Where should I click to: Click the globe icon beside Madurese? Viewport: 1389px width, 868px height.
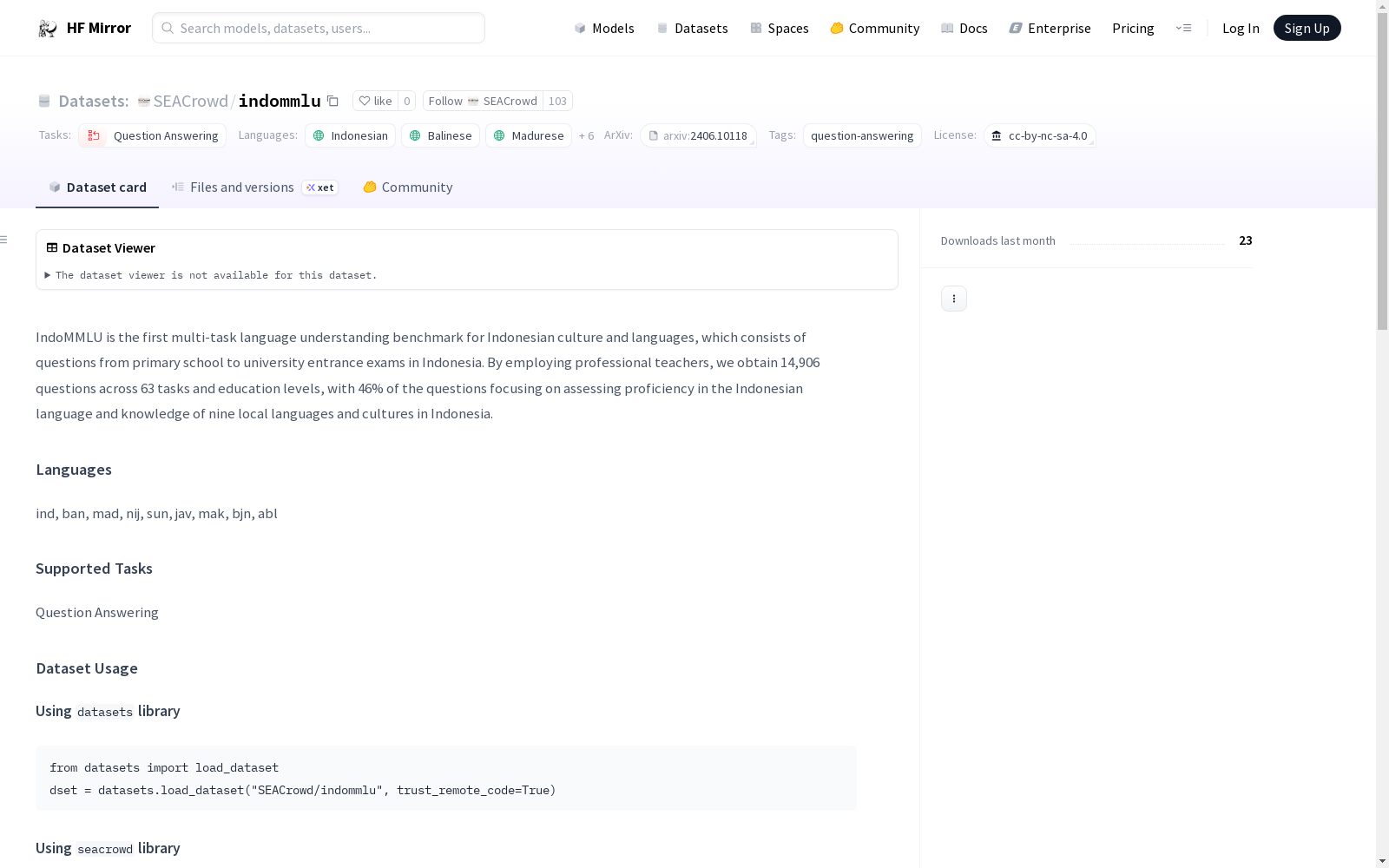coord(499,135)
